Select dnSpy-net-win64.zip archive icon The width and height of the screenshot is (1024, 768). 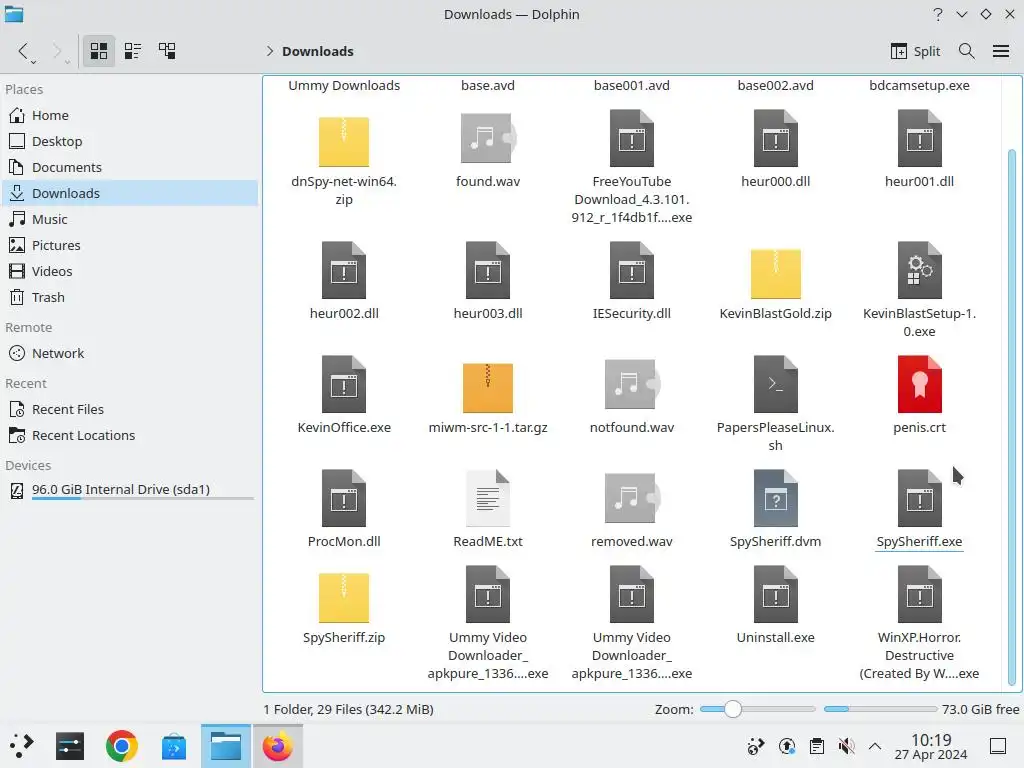[x=344, y=141]
